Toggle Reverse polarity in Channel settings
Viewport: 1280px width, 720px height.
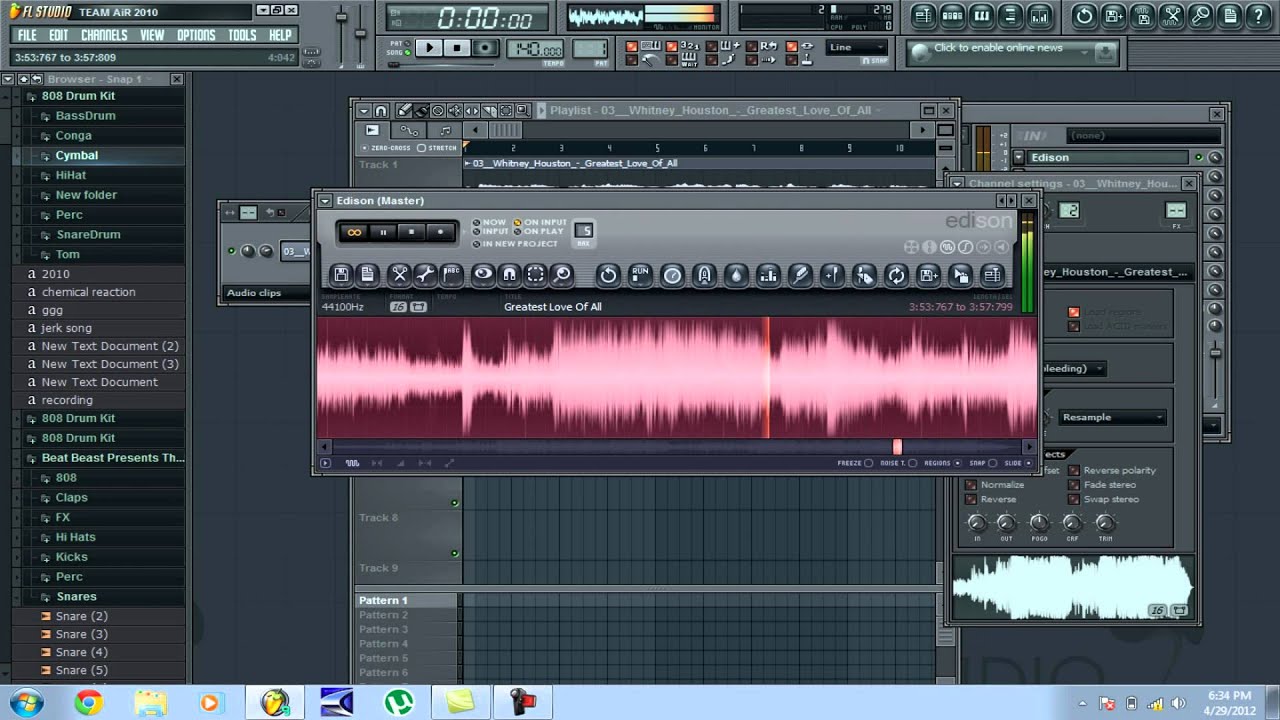pyautogui.click(x=1074, y=470)
